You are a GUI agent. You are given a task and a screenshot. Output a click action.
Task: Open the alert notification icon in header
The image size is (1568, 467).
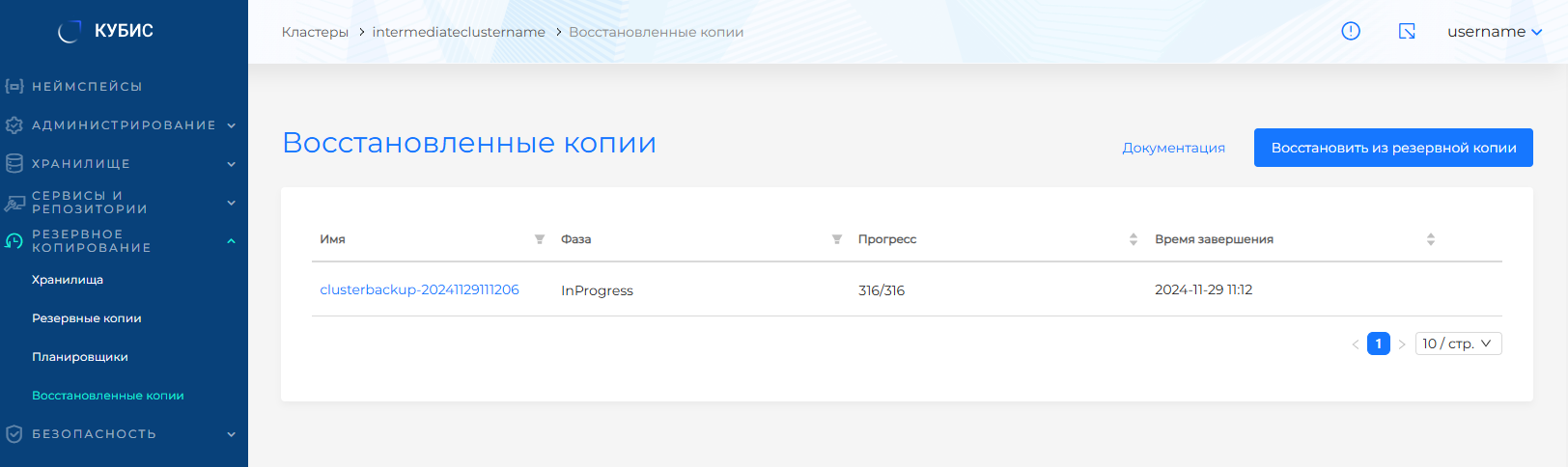pos(1351,31)
